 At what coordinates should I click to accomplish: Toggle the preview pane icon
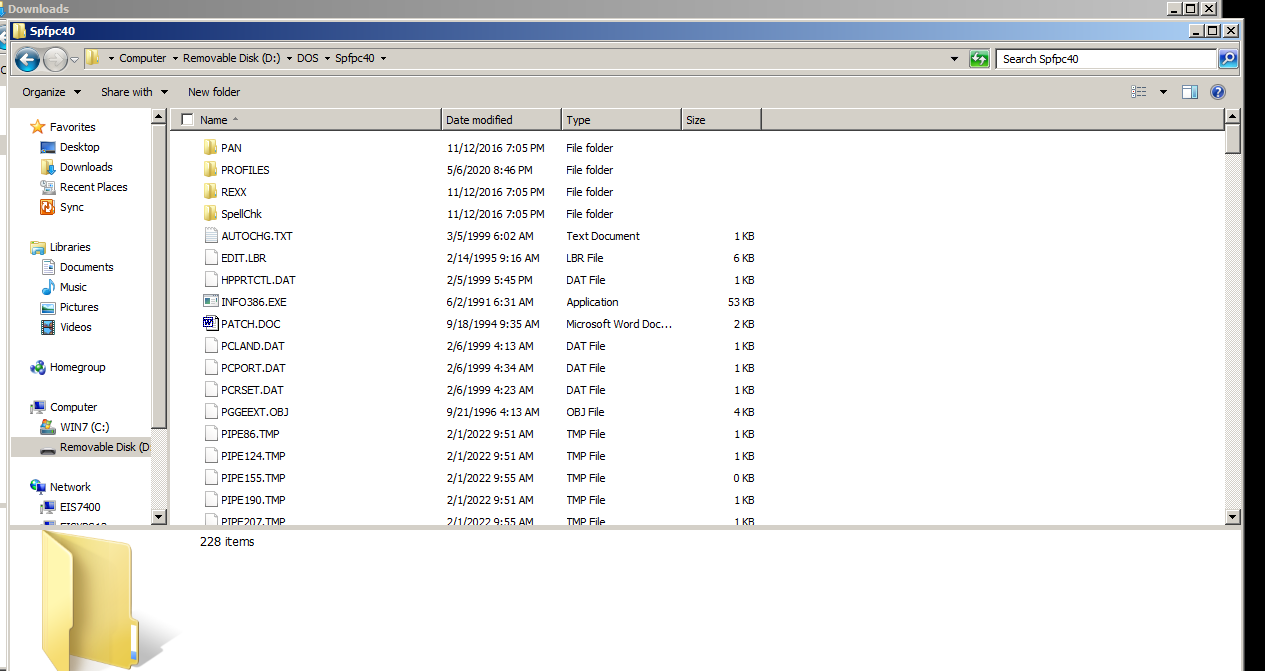pos(1190,92)
